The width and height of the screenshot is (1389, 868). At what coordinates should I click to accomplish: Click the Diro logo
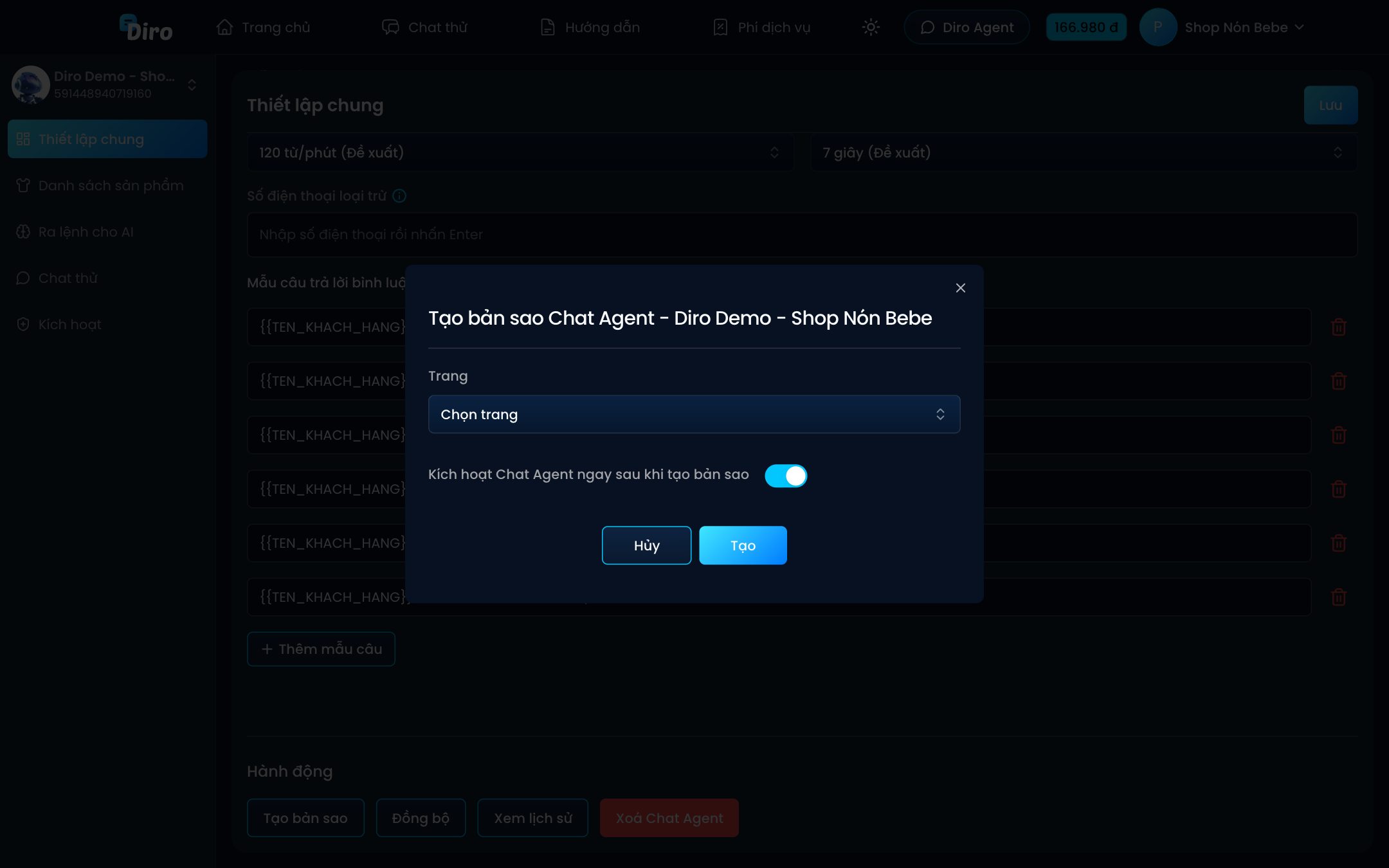click(x=146, y=28)
